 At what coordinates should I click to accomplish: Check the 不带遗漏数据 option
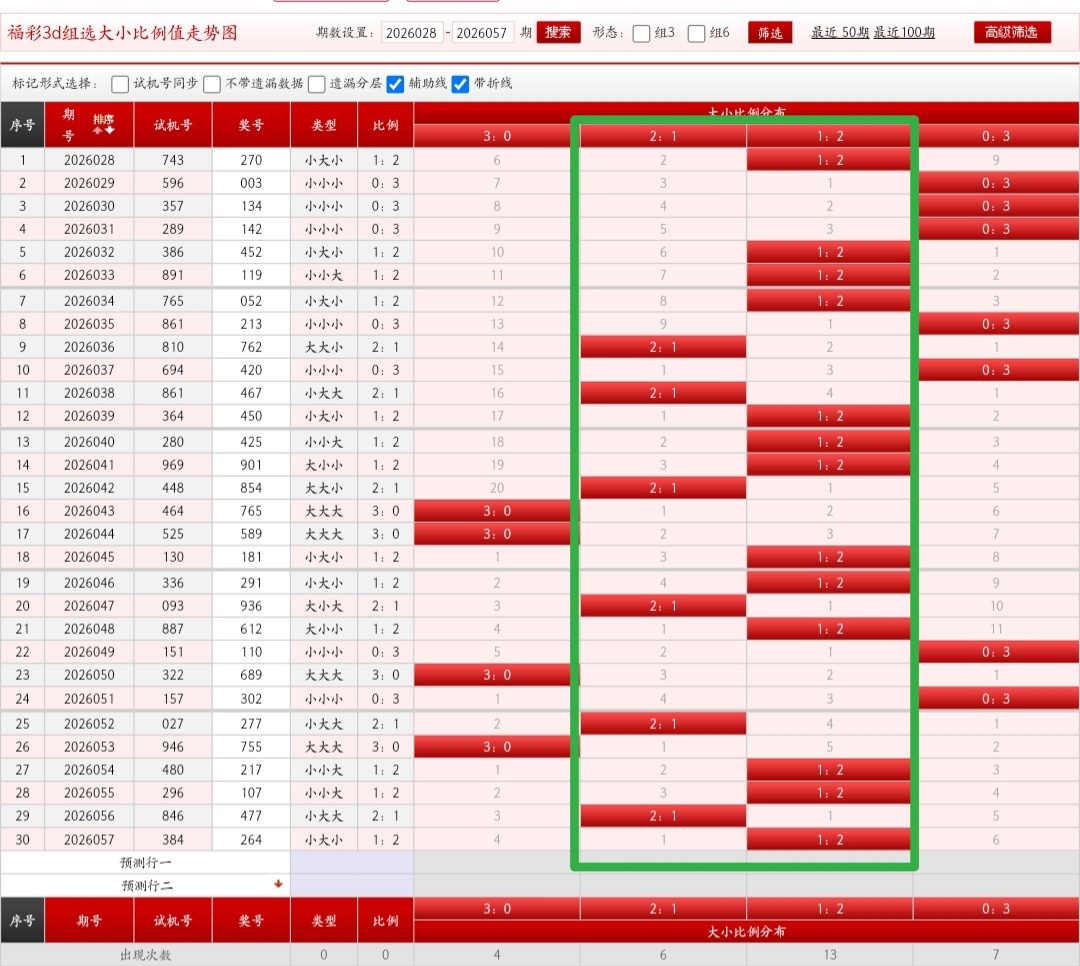[x=212, y=84]
